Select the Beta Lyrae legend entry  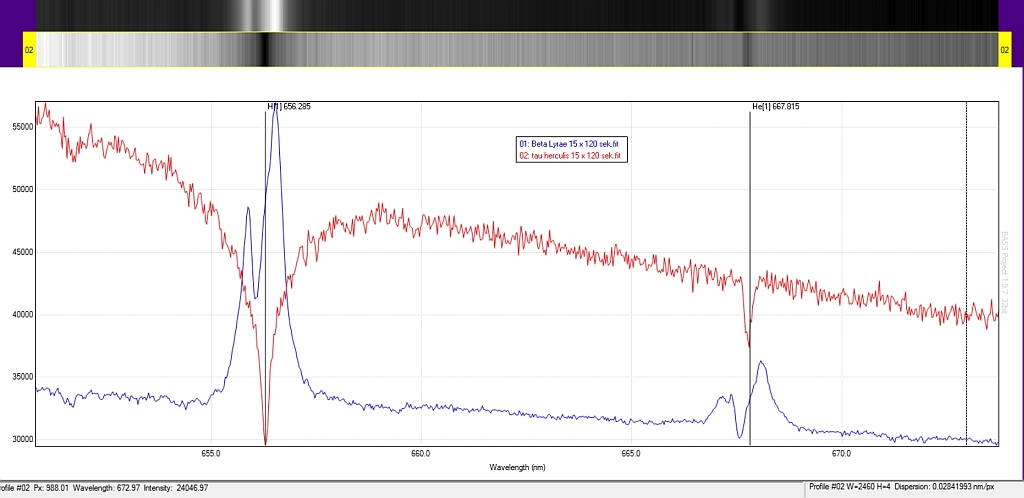point(570,144)
